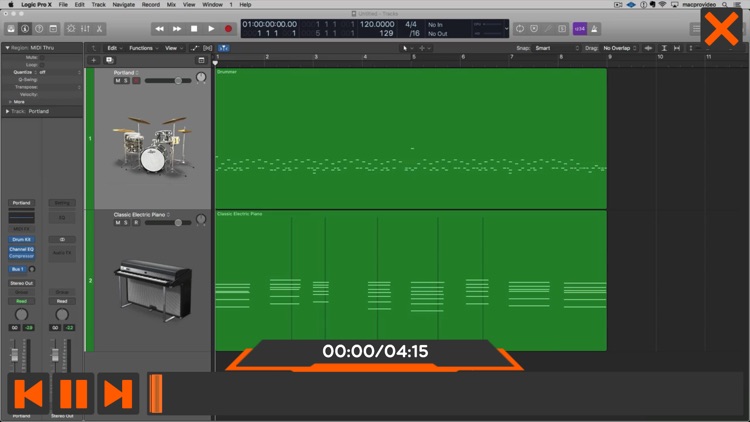The width and height of the screenshot is (750, 422).
Task: Click the global tracks button in track header
Action: click(x=201, y=60)
